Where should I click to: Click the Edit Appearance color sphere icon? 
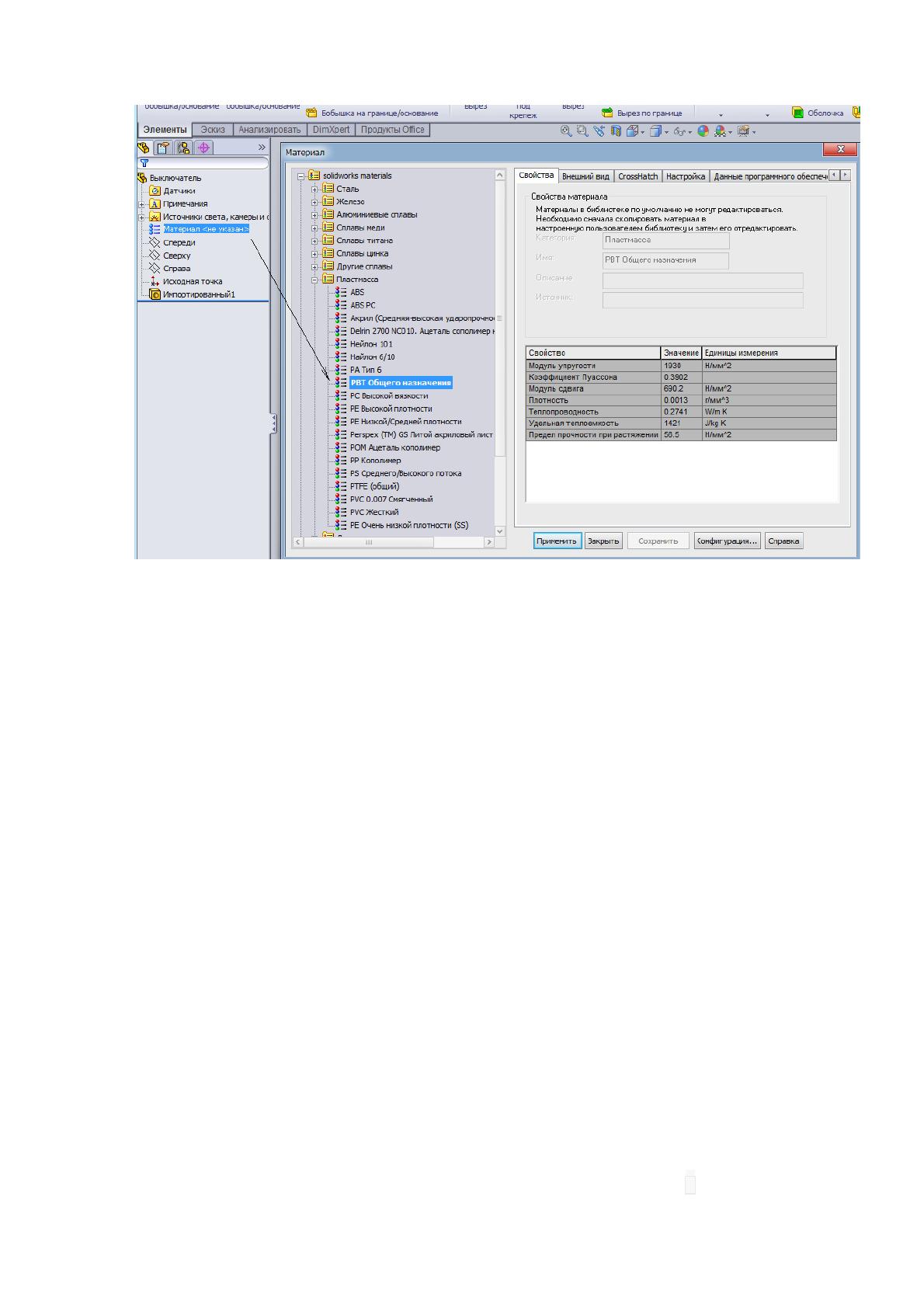click(703, 131)
